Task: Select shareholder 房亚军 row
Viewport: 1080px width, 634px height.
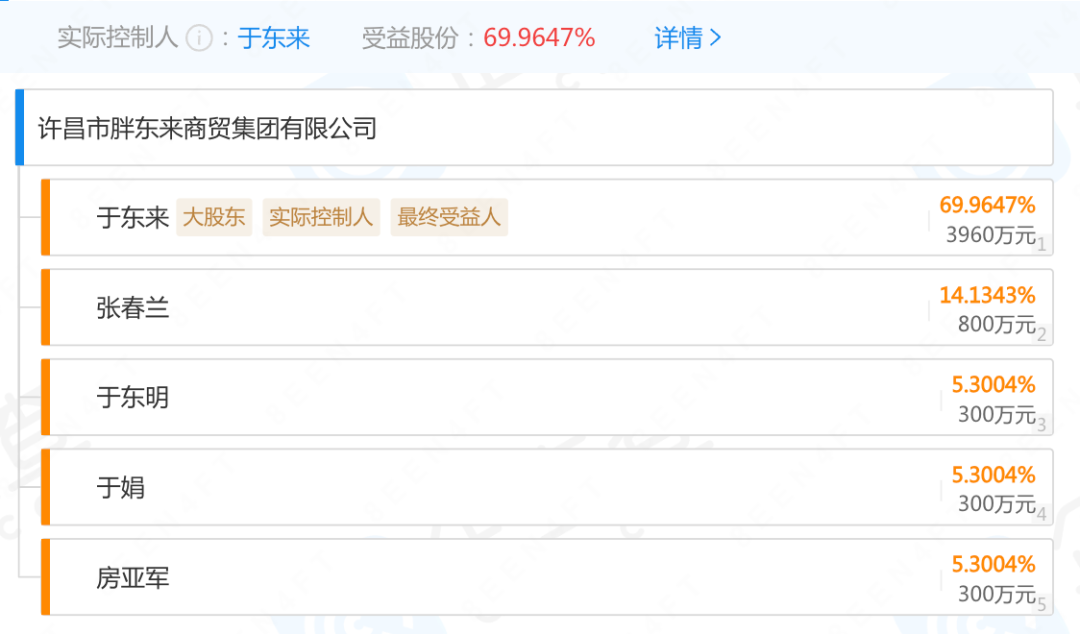Action: pos(547,577)
